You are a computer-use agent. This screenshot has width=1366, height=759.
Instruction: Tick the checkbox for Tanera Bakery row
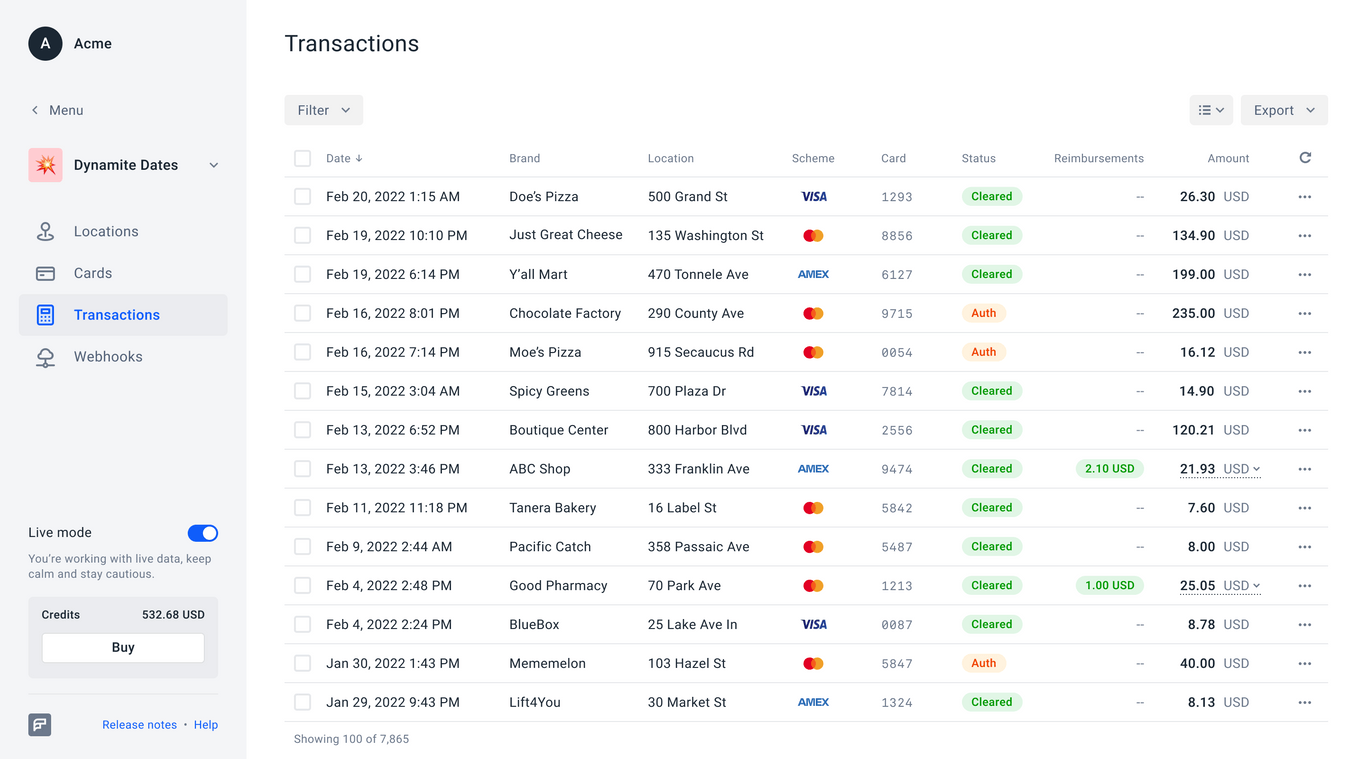click(302, 508)
